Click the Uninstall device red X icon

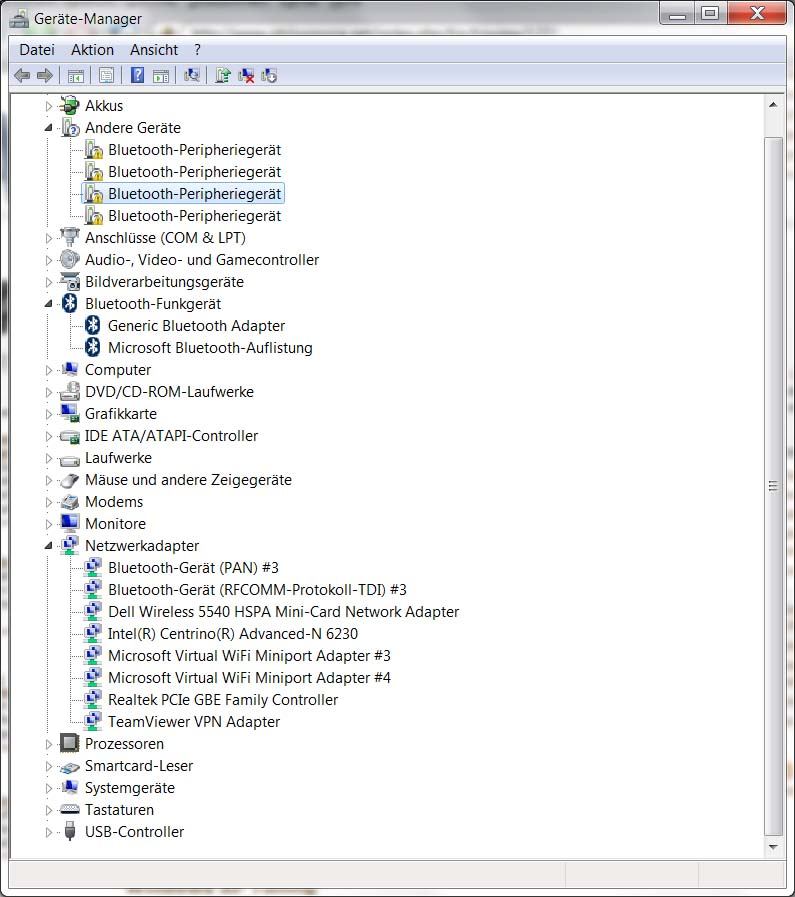(x=246, y=76)
